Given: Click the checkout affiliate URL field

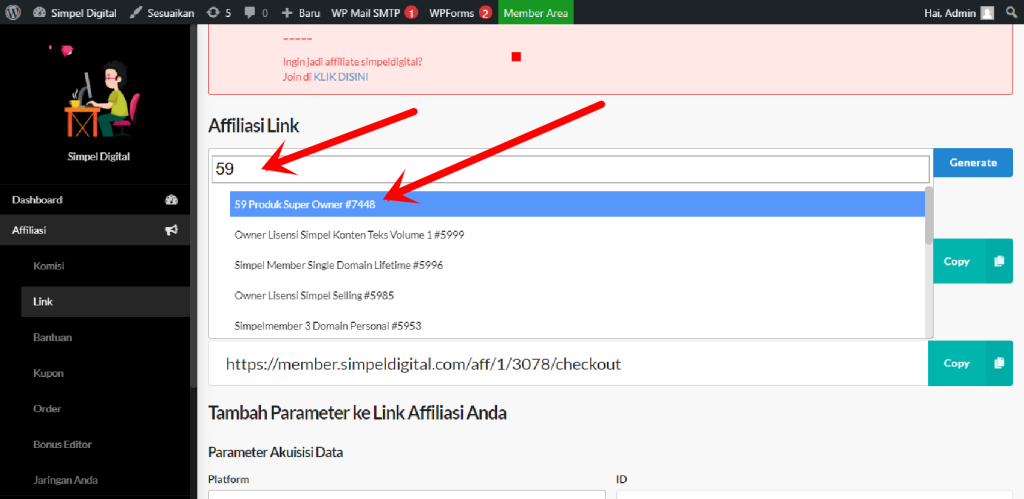Looking at the screenshot, I should (x=568, y=363).
